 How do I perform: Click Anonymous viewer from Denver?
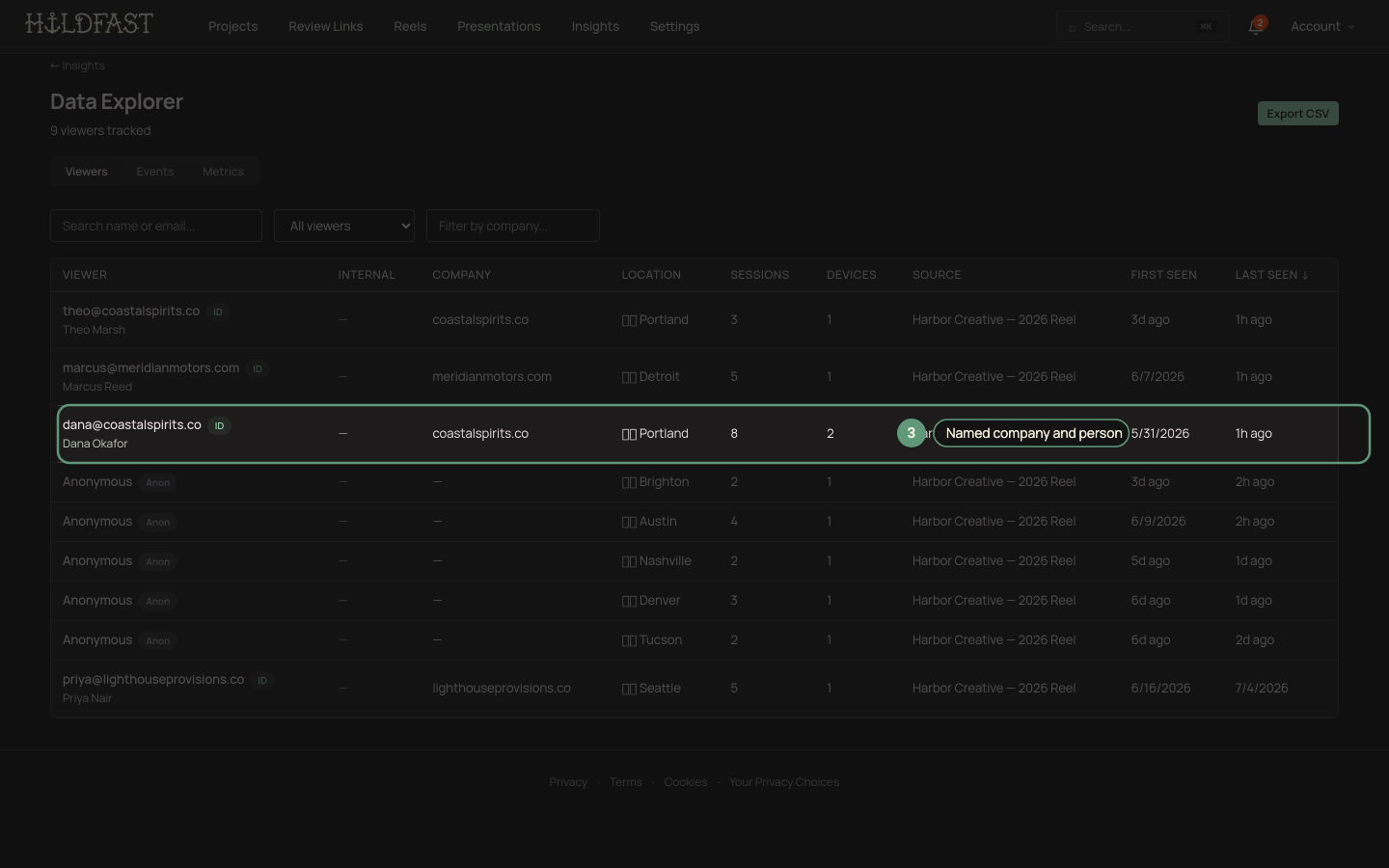(x=97, y=601)
